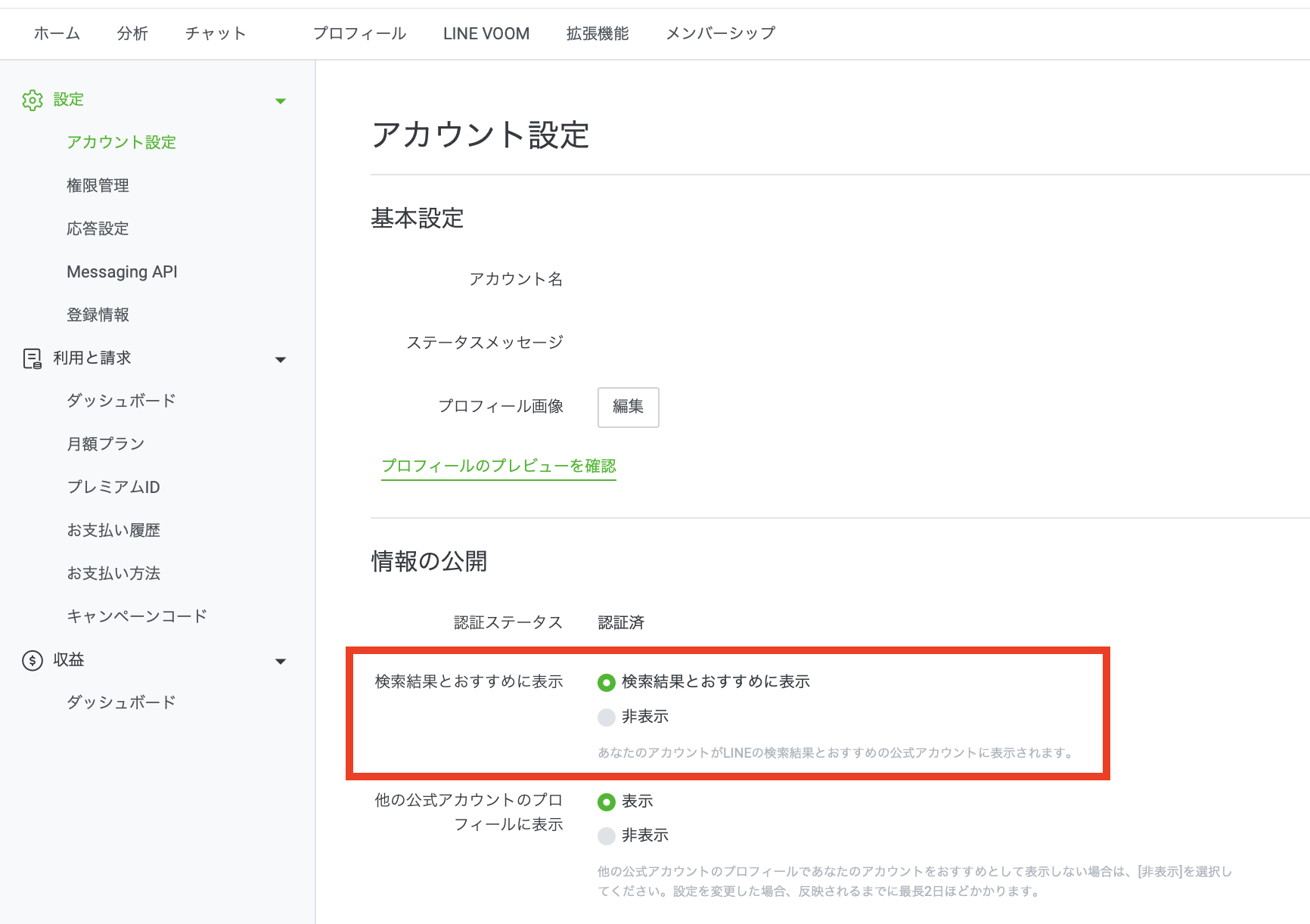Click the 設定 gear icon
1310x924 pixels.
tap(33, 99)
